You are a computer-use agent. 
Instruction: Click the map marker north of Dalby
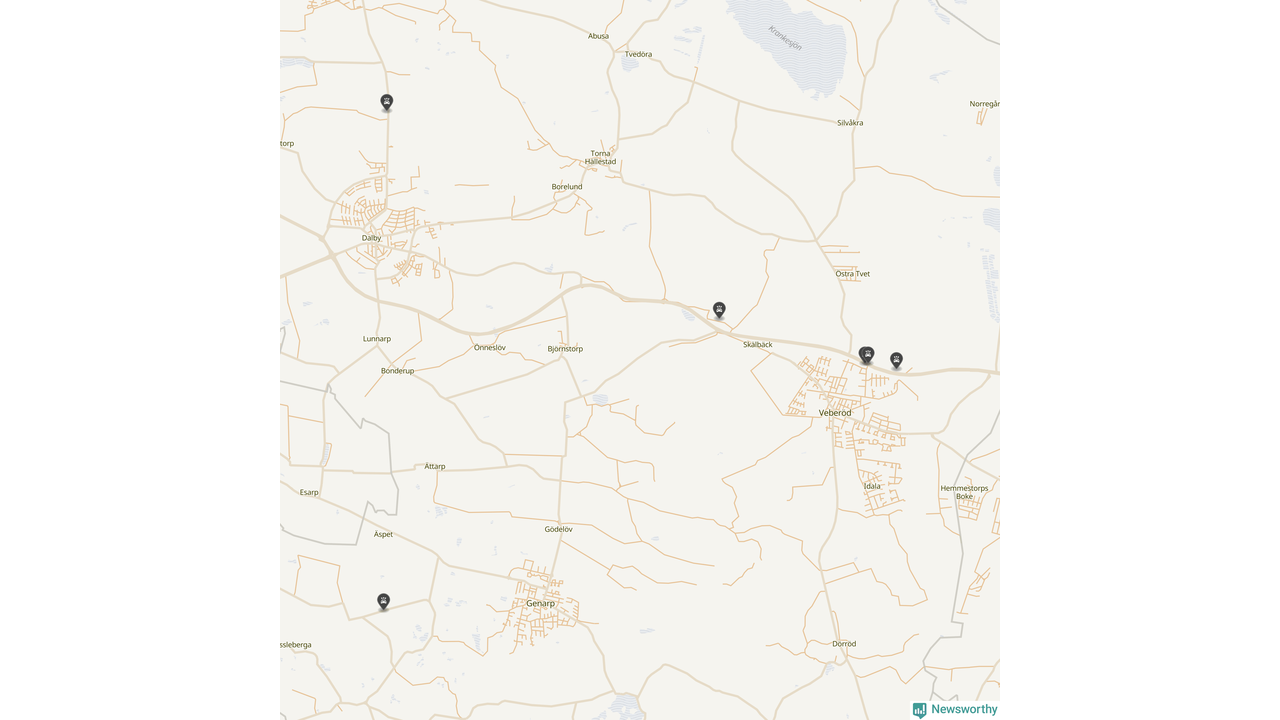(x=387, y=102)
